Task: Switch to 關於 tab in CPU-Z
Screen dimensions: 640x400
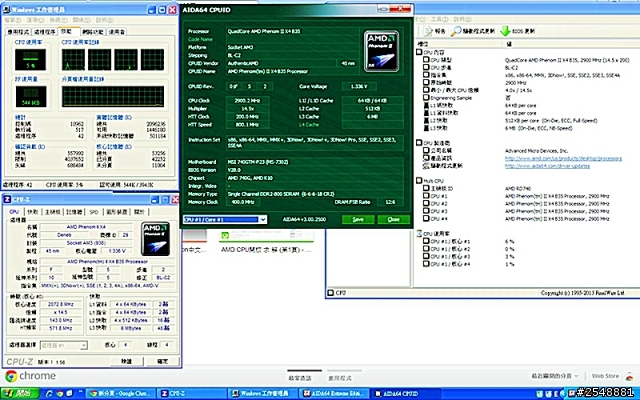Action: click(x=139, y=212)
